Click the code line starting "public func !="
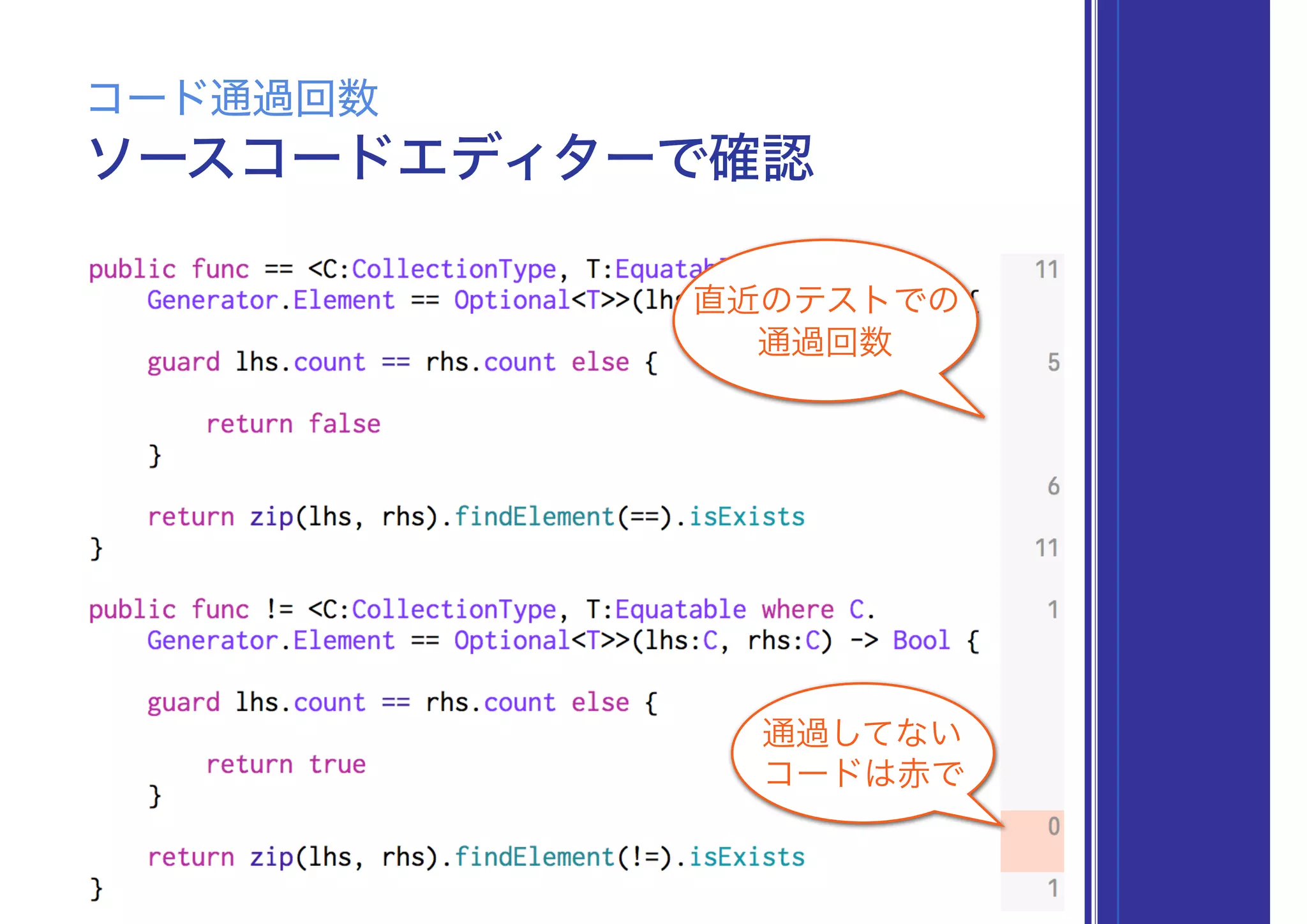Image resolution: width=1307 pixels, height=924 pixels. tap(481, 609)
